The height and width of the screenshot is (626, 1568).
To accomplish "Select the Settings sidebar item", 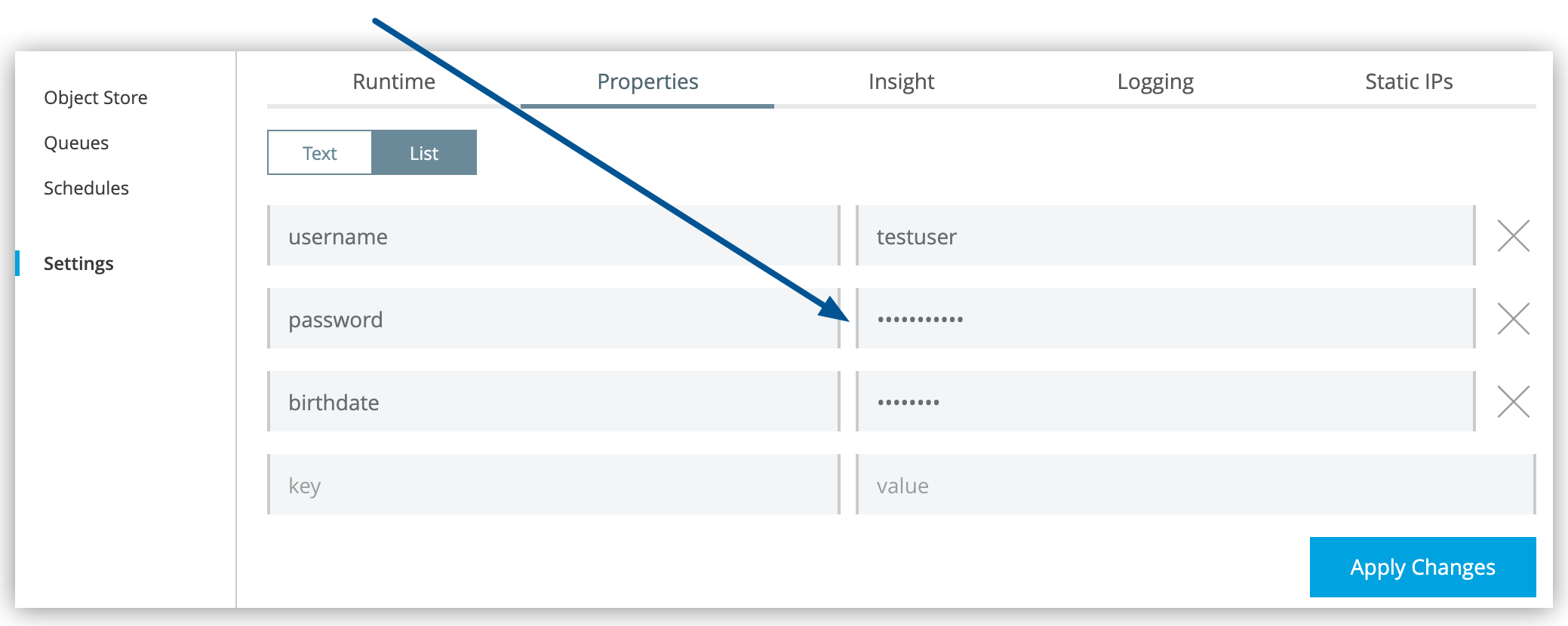I will point(78,263).
